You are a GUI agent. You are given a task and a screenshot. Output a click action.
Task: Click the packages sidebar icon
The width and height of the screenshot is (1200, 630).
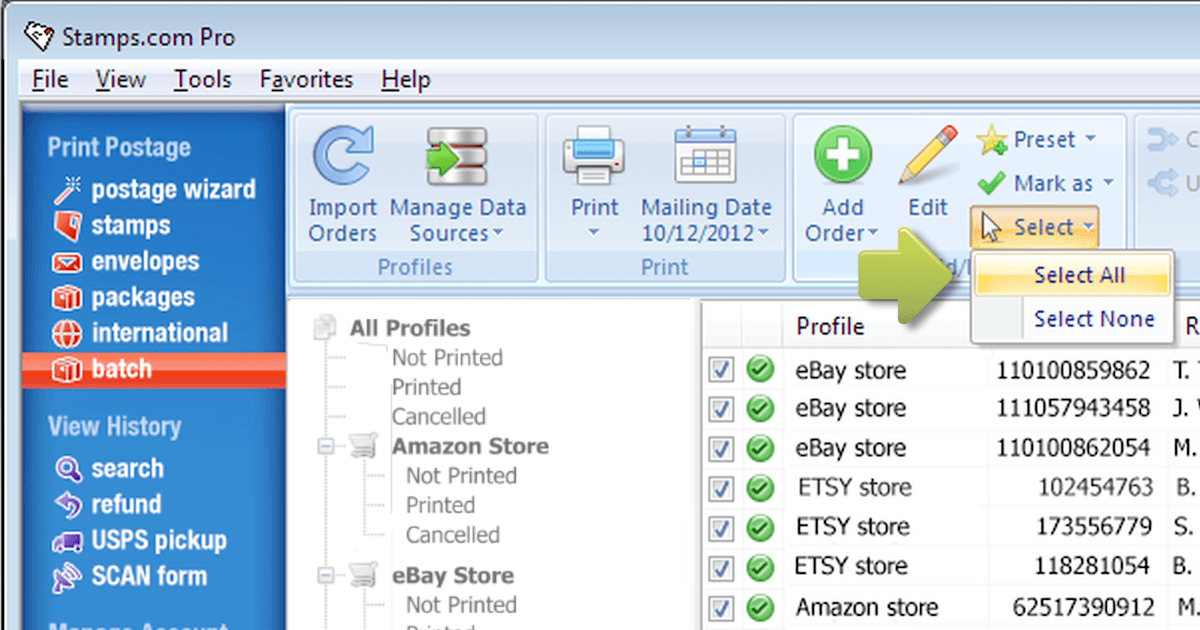pos(67,298)
